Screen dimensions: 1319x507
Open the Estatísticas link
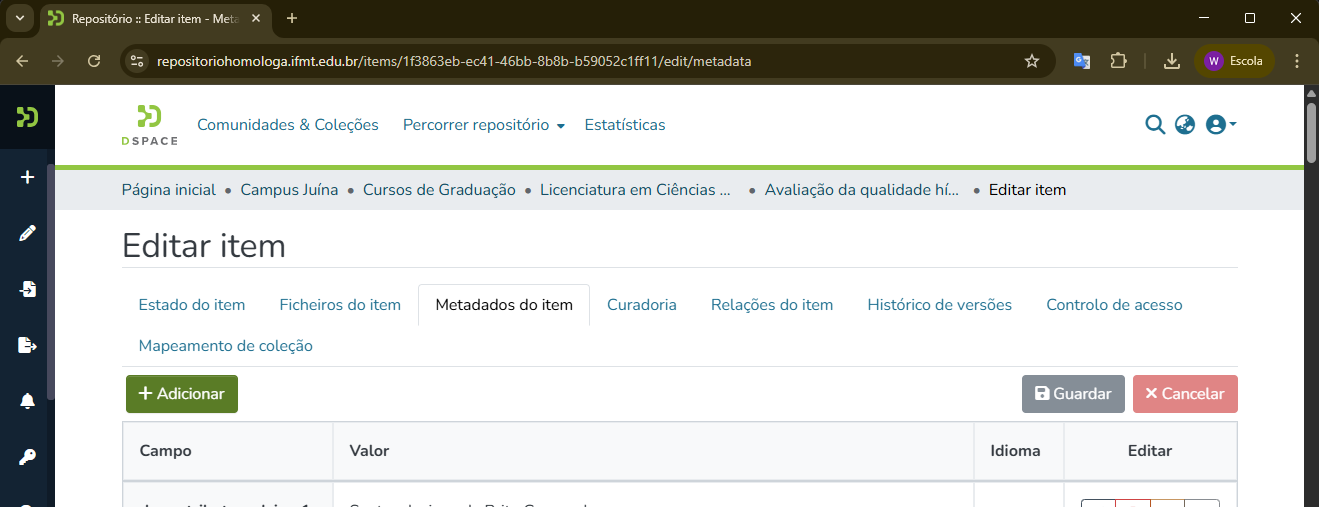[x=625, y=125]
